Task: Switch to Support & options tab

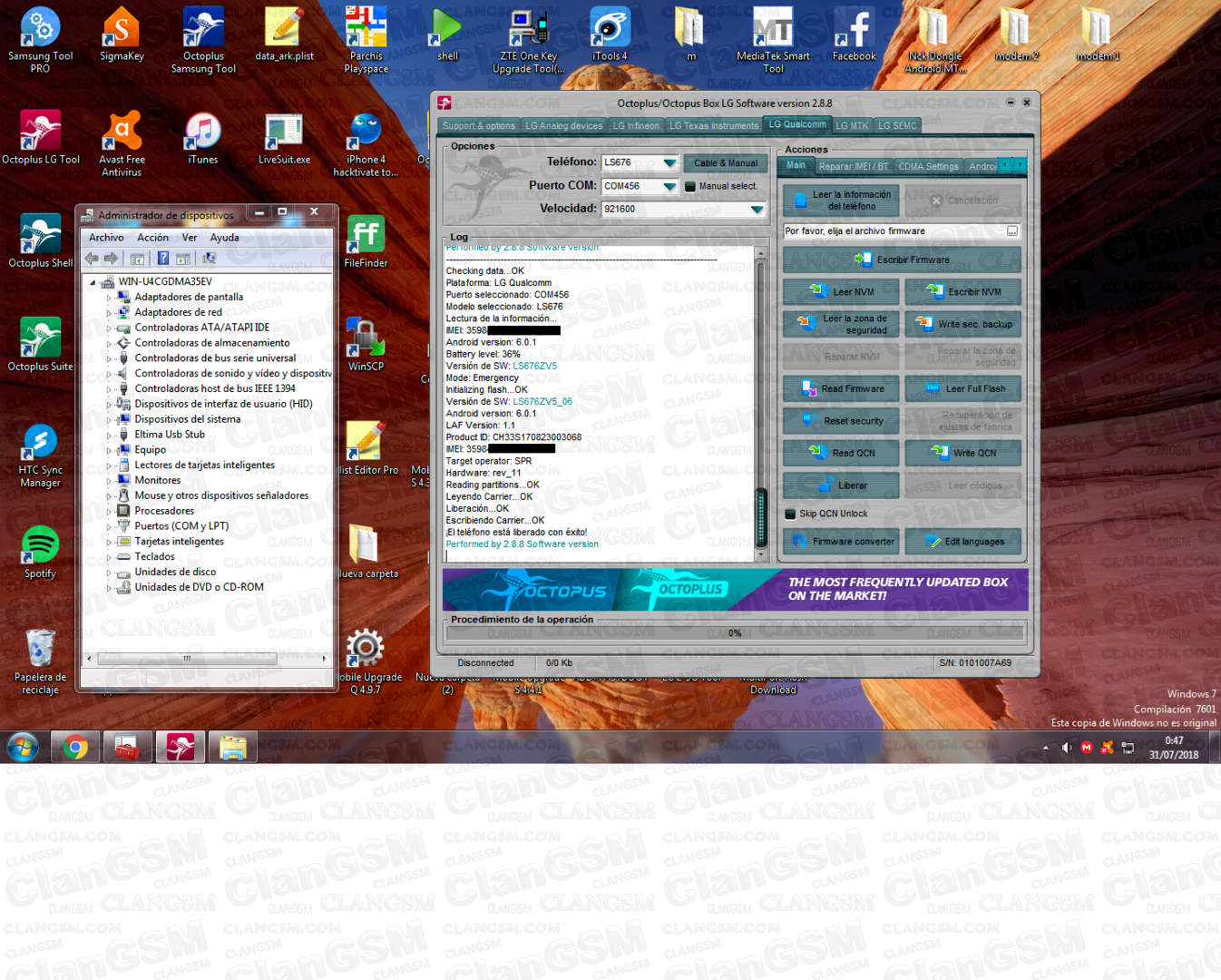Action: pyautogui.click(x=479, y=126)
